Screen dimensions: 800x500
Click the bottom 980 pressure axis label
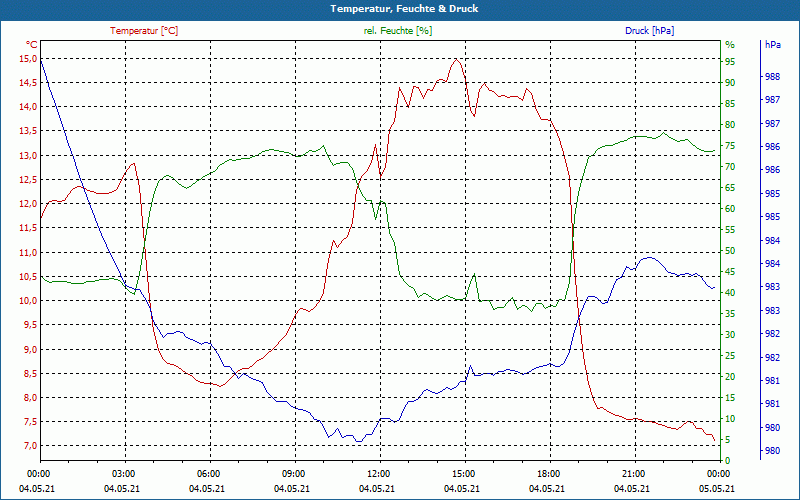pos(772,451)
